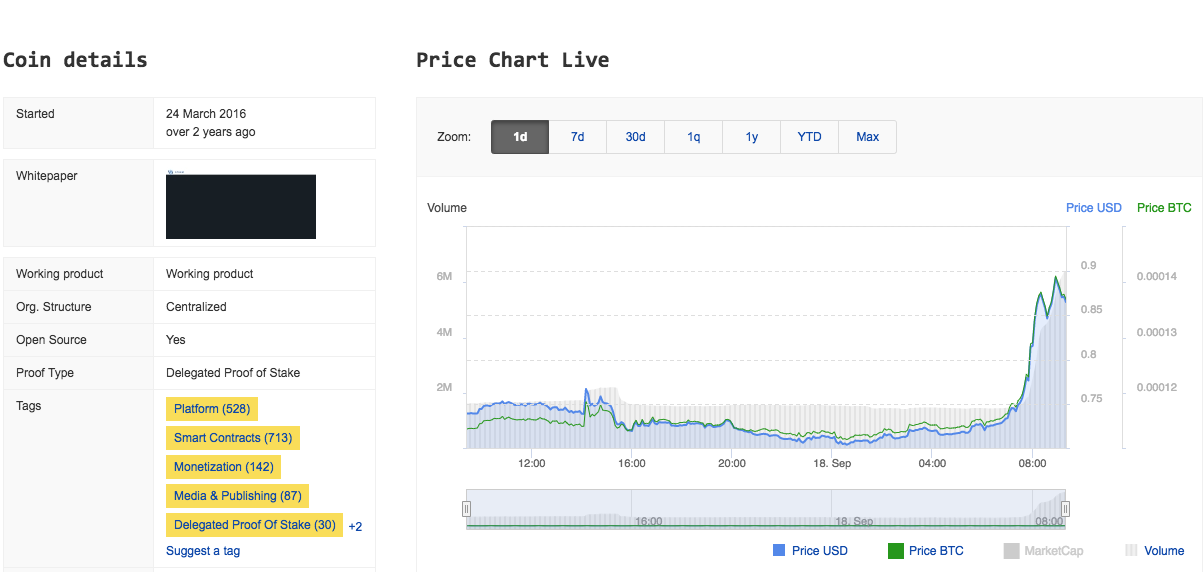Expand the +2 more tags
Viewport: 1204px width, 572px height.
tap(355, 527)
